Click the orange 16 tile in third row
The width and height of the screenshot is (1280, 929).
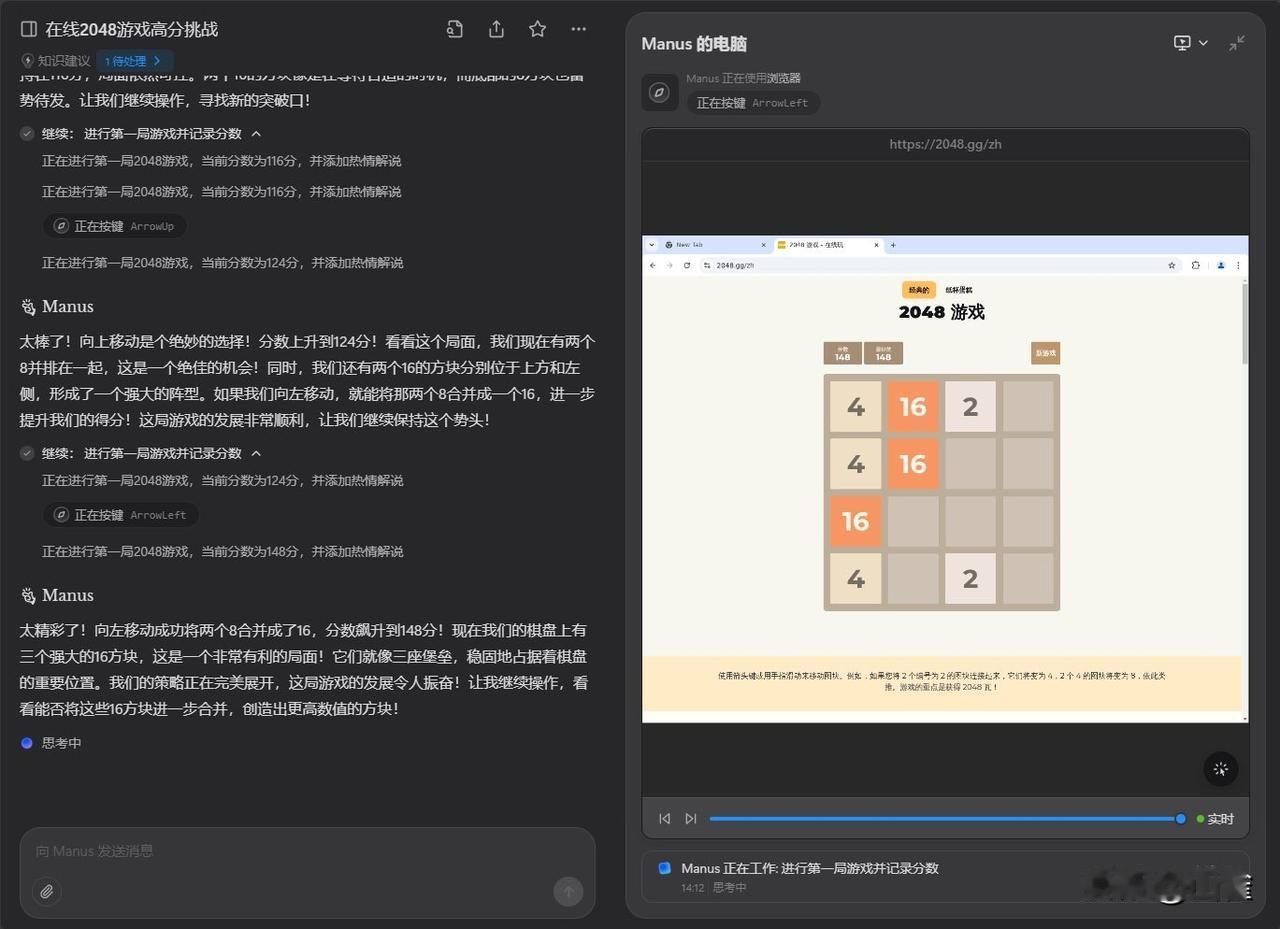(855, 521)
